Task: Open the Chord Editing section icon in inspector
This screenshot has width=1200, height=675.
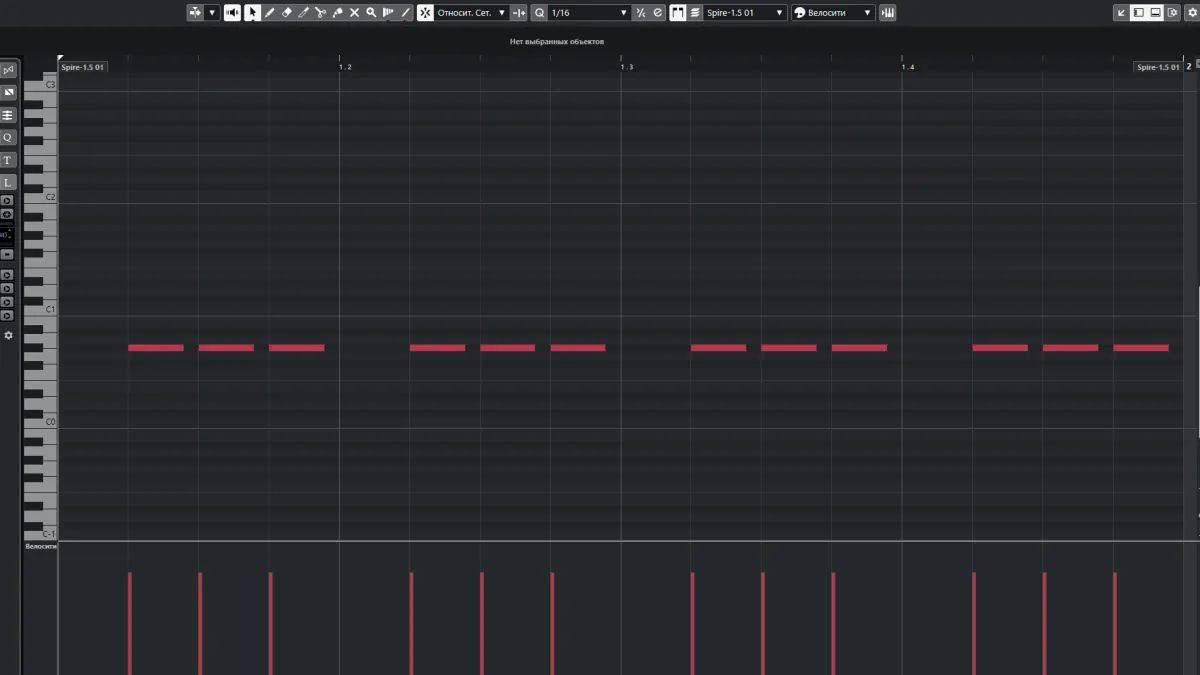Action: (8, 115)
